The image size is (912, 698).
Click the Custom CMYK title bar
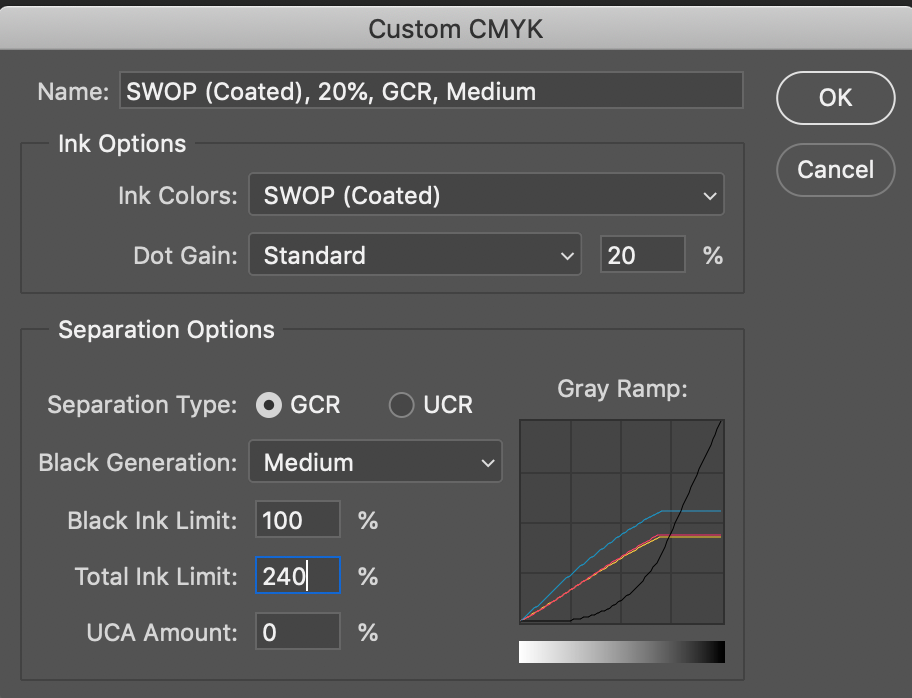456,29
